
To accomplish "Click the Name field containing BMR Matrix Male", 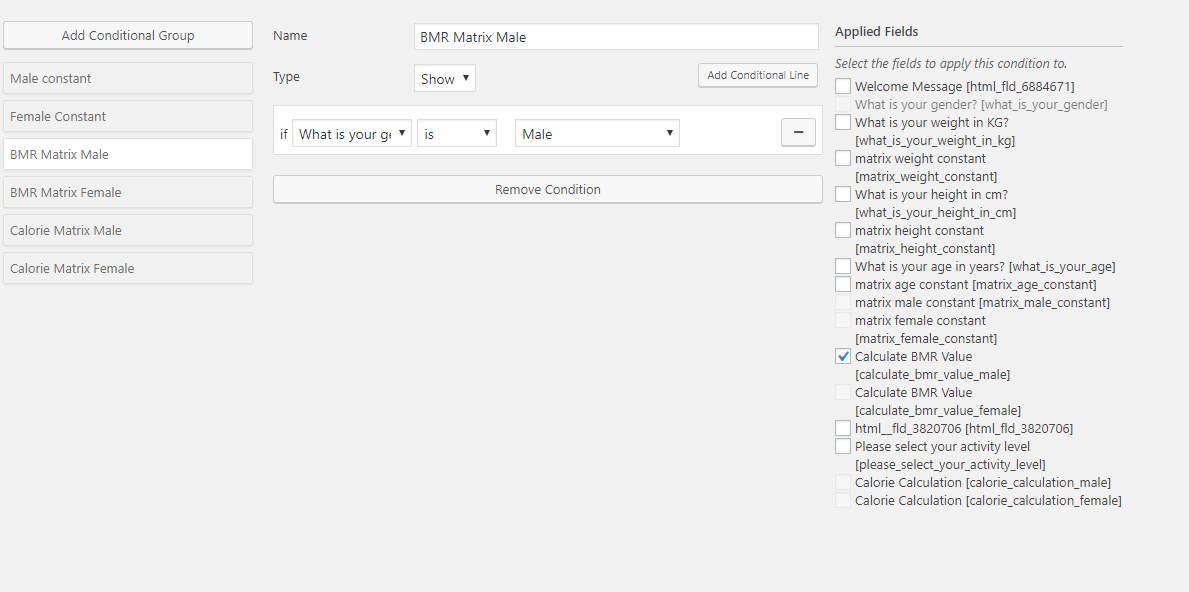I will [616, 36].
